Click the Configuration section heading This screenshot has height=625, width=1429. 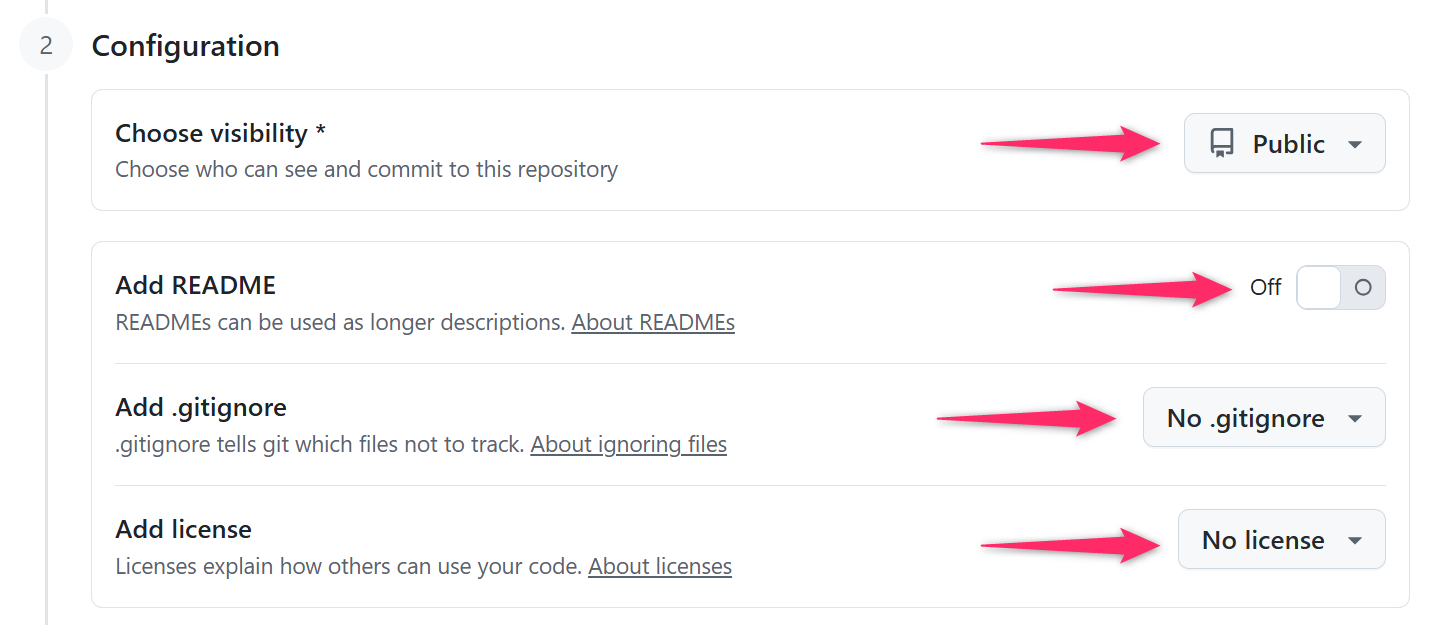185,46
